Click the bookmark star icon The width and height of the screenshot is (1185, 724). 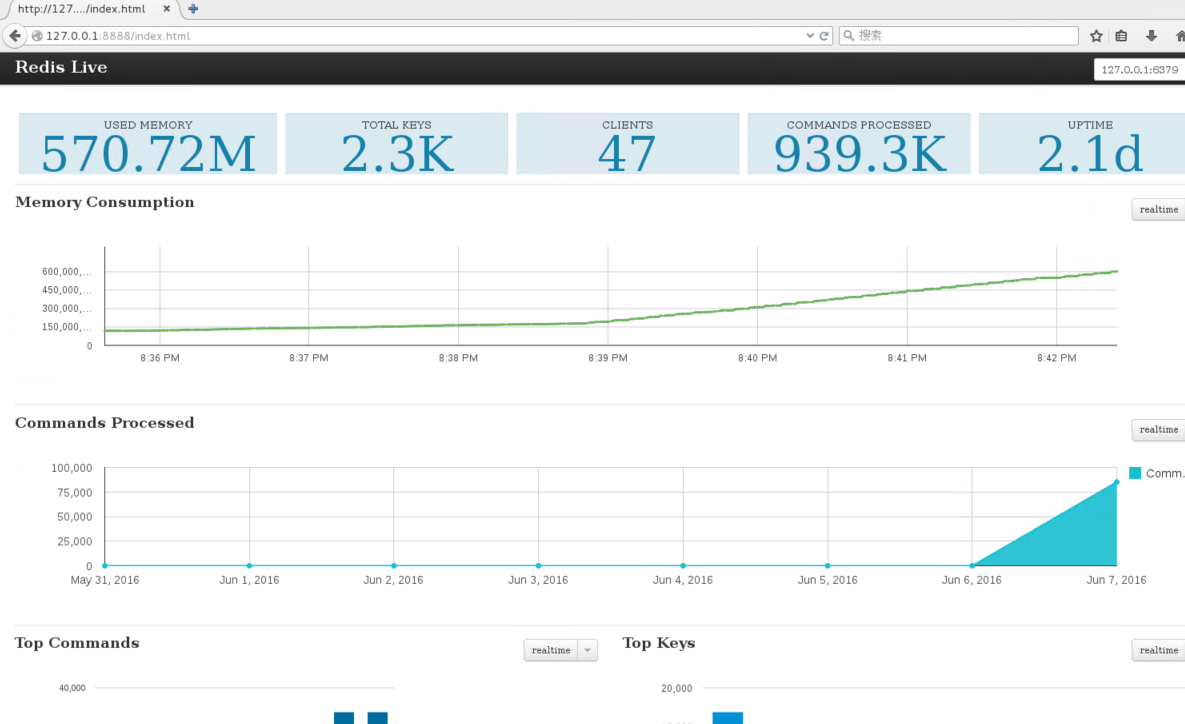click(1096, 36)
